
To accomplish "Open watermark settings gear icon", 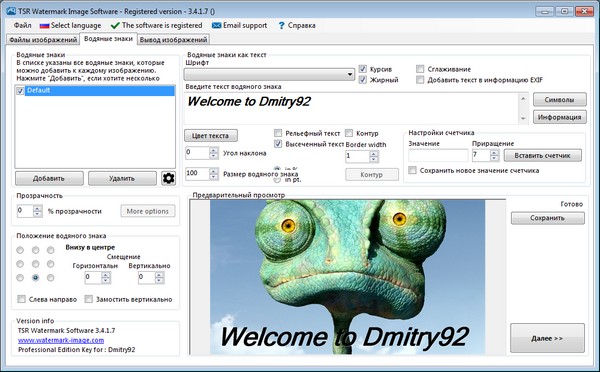I will [x=168, y=178].
